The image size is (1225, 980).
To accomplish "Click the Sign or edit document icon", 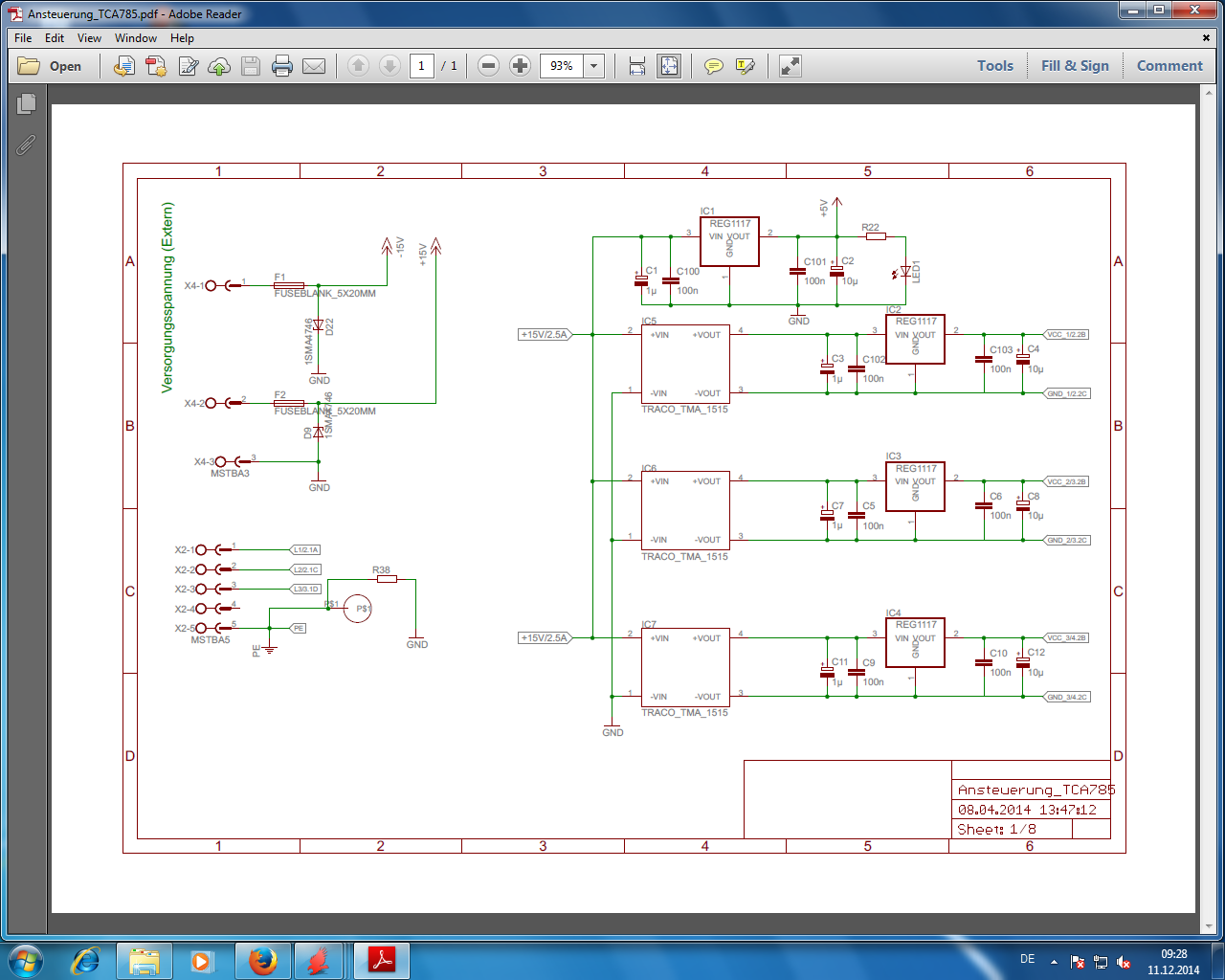I will (188, 66).
